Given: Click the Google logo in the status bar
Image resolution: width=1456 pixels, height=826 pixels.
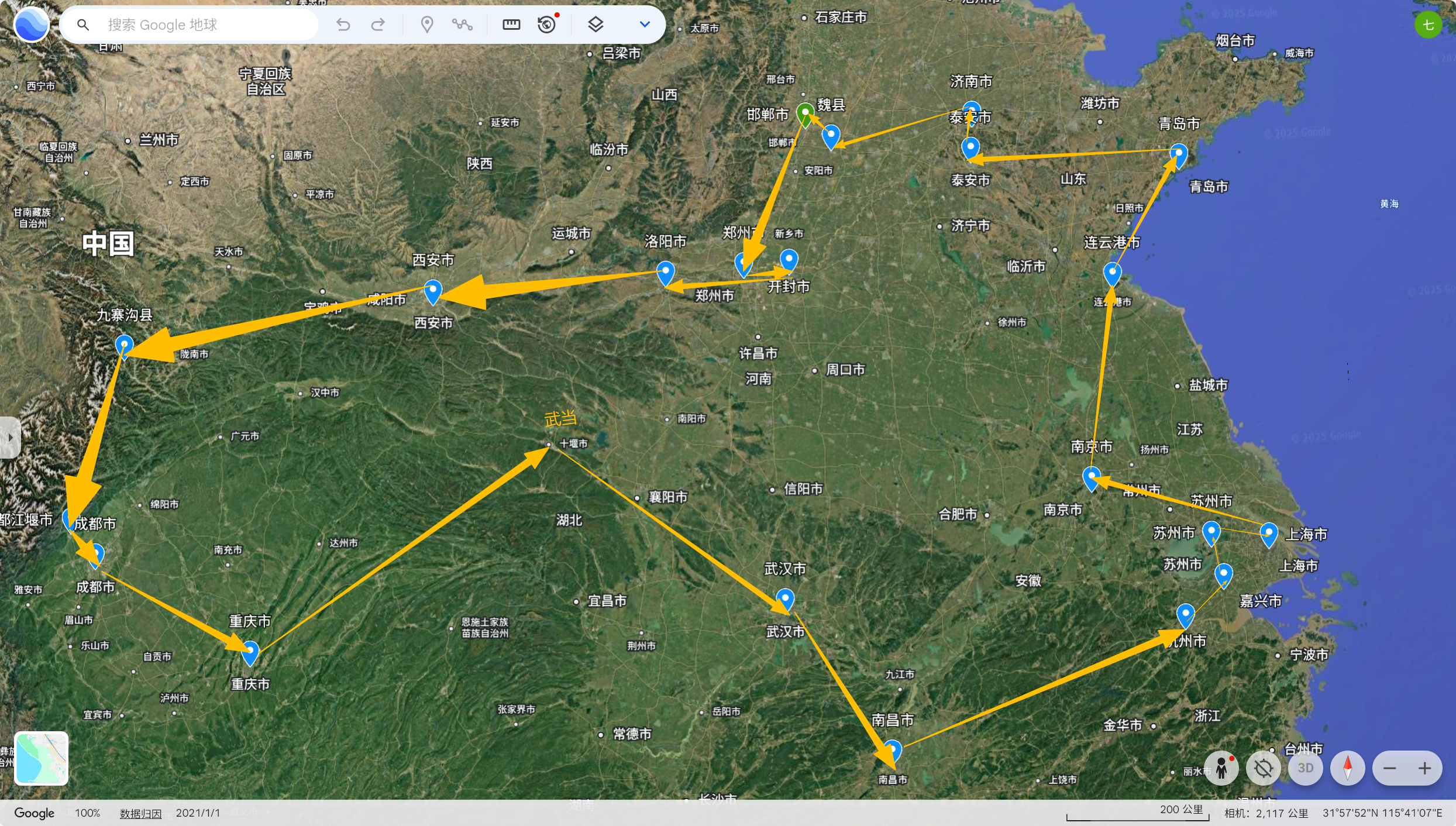Looking at the screenshot, I should (x=34, y=813).
